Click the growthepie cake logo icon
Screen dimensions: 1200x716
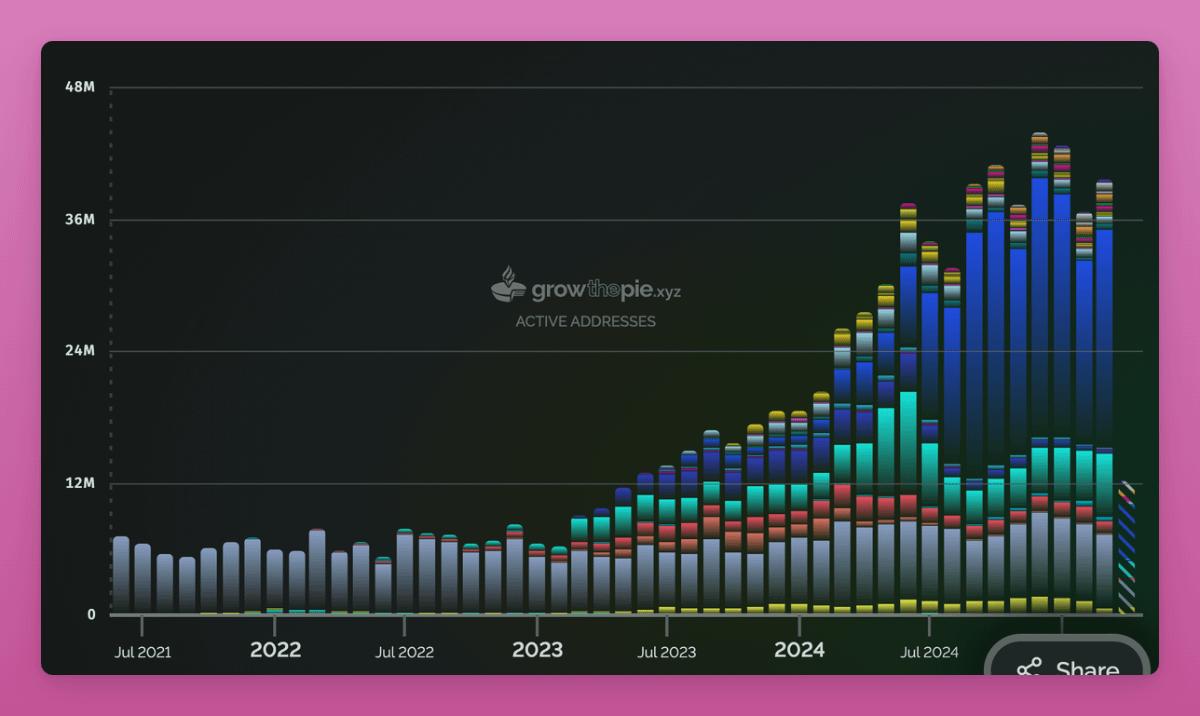[508, 285]
